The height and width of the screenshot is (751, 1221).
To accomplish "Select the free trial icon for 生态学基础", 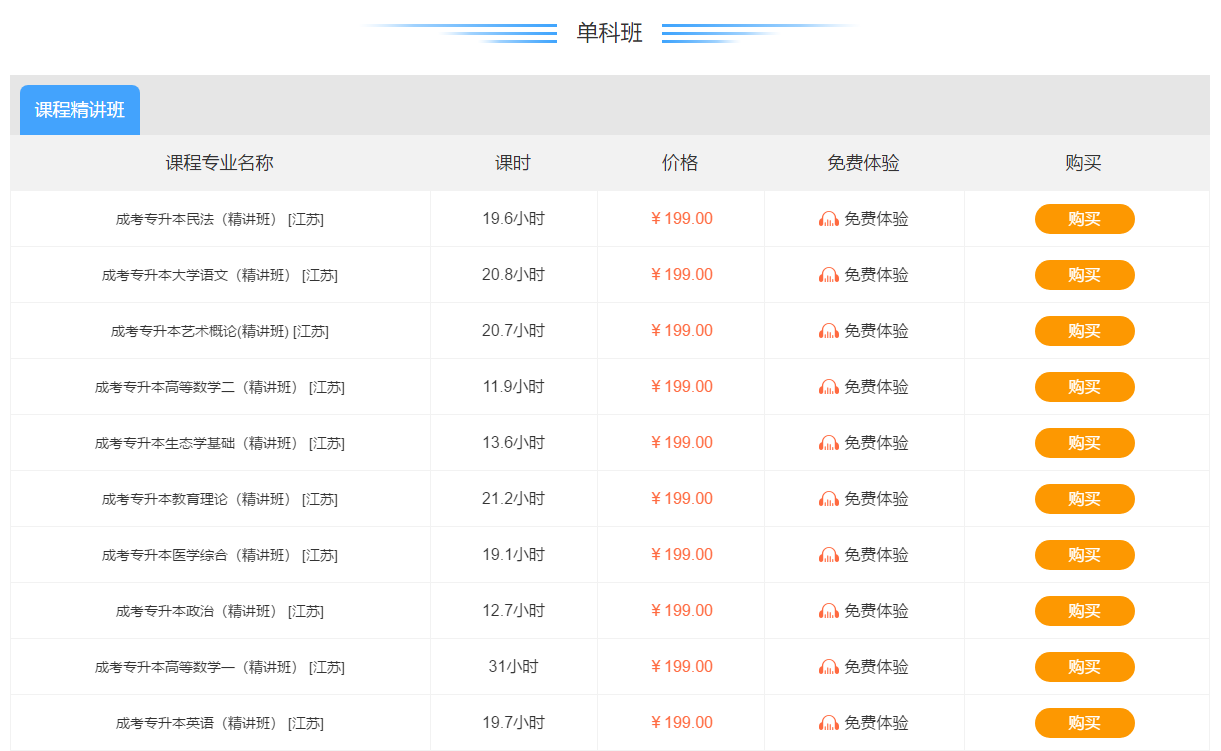I will point(828,442).
